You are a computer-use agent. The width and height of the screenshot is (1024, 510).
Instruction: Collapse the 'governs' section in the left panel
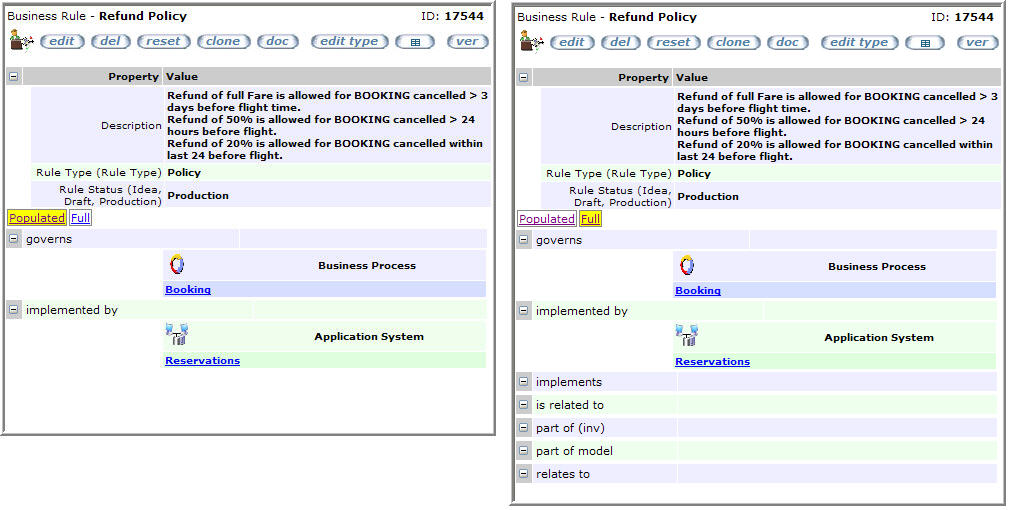pyautogui.click(x=14, y=239)
